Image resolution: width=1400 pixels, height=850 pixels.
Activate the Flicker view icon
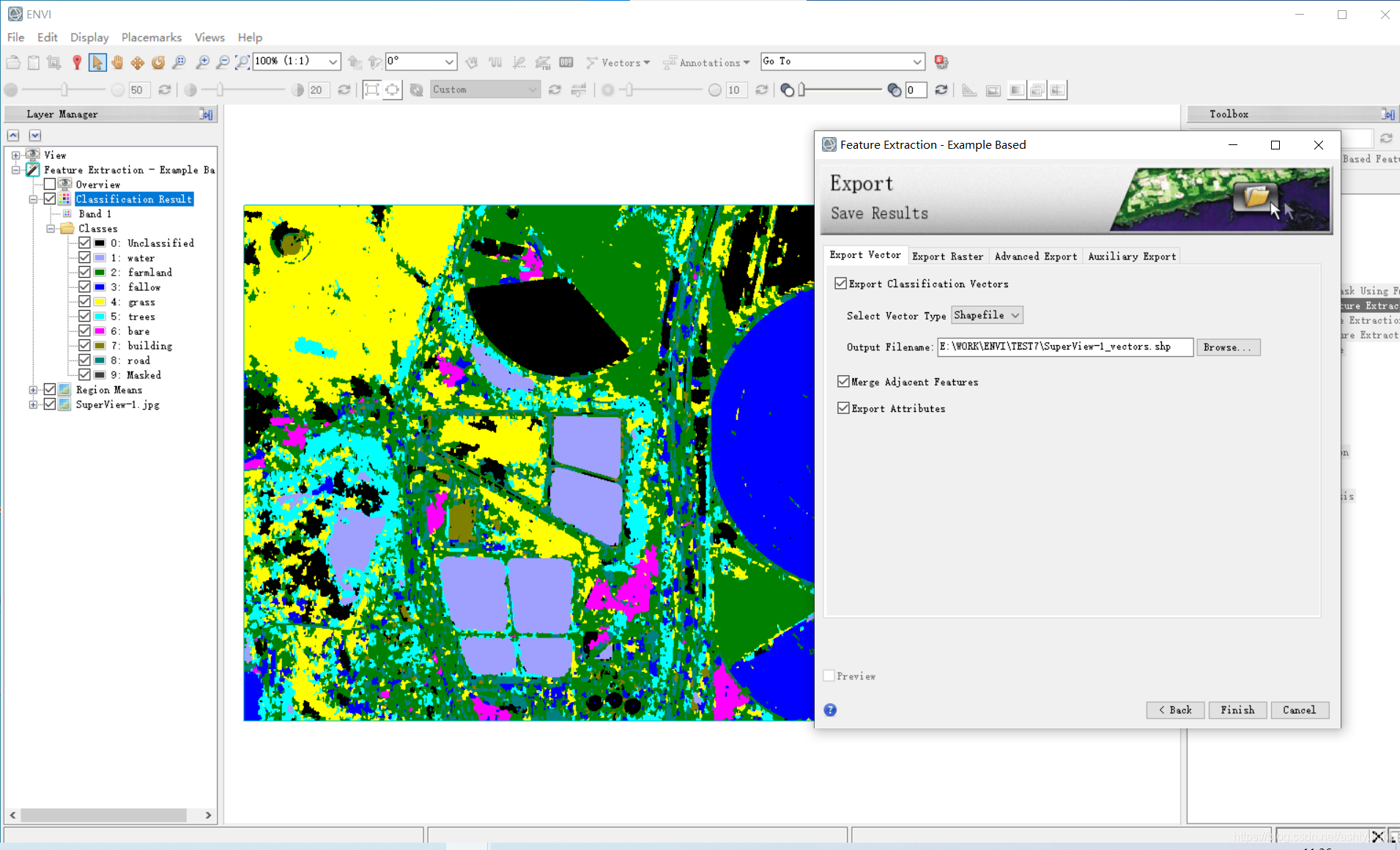click(x=1037, y=90)
